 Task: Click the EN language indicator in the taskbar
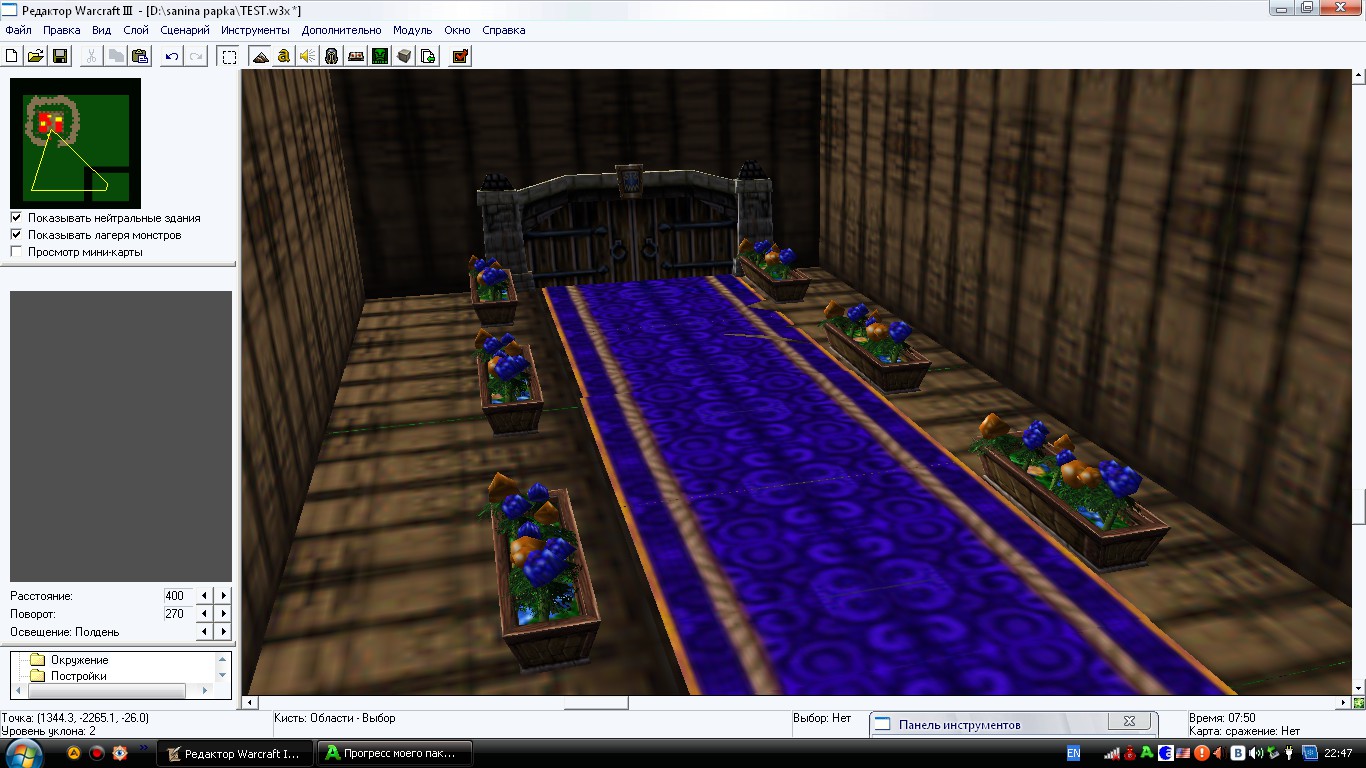pos(1073,753)
